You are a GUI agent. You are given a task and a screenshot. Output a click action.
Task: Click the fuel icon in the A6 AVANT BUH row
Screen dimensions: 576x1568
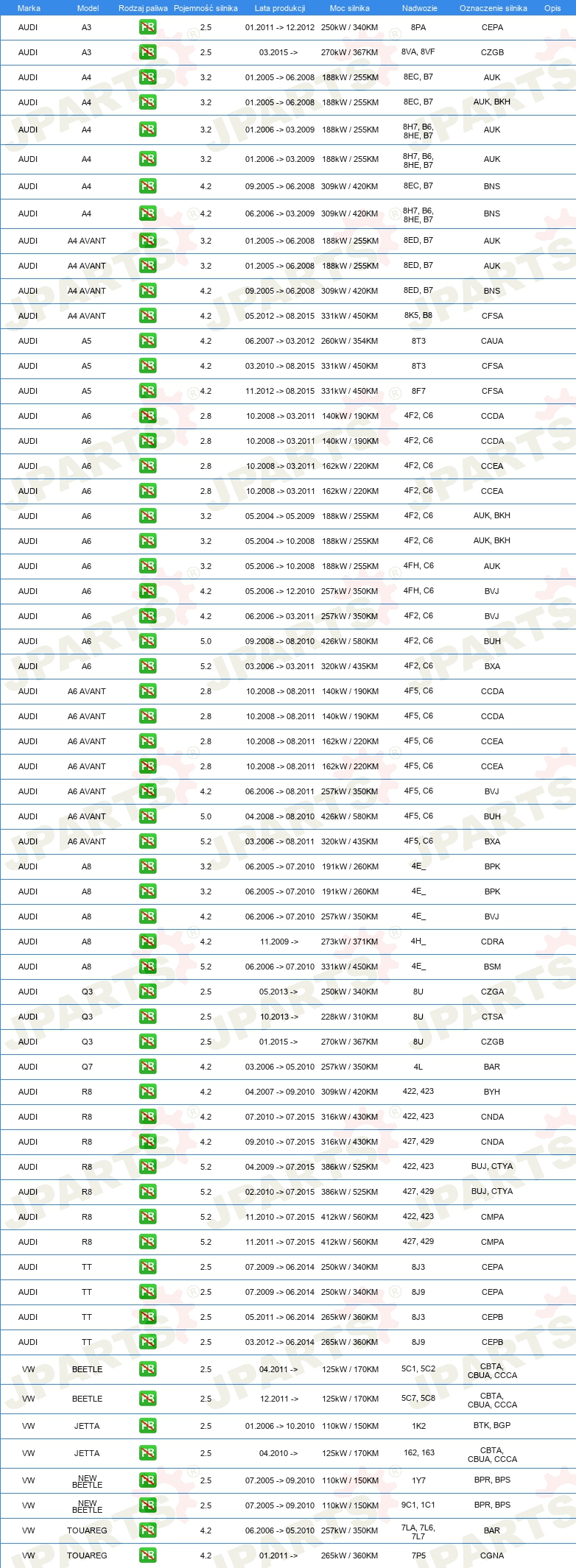coord(147,816)
